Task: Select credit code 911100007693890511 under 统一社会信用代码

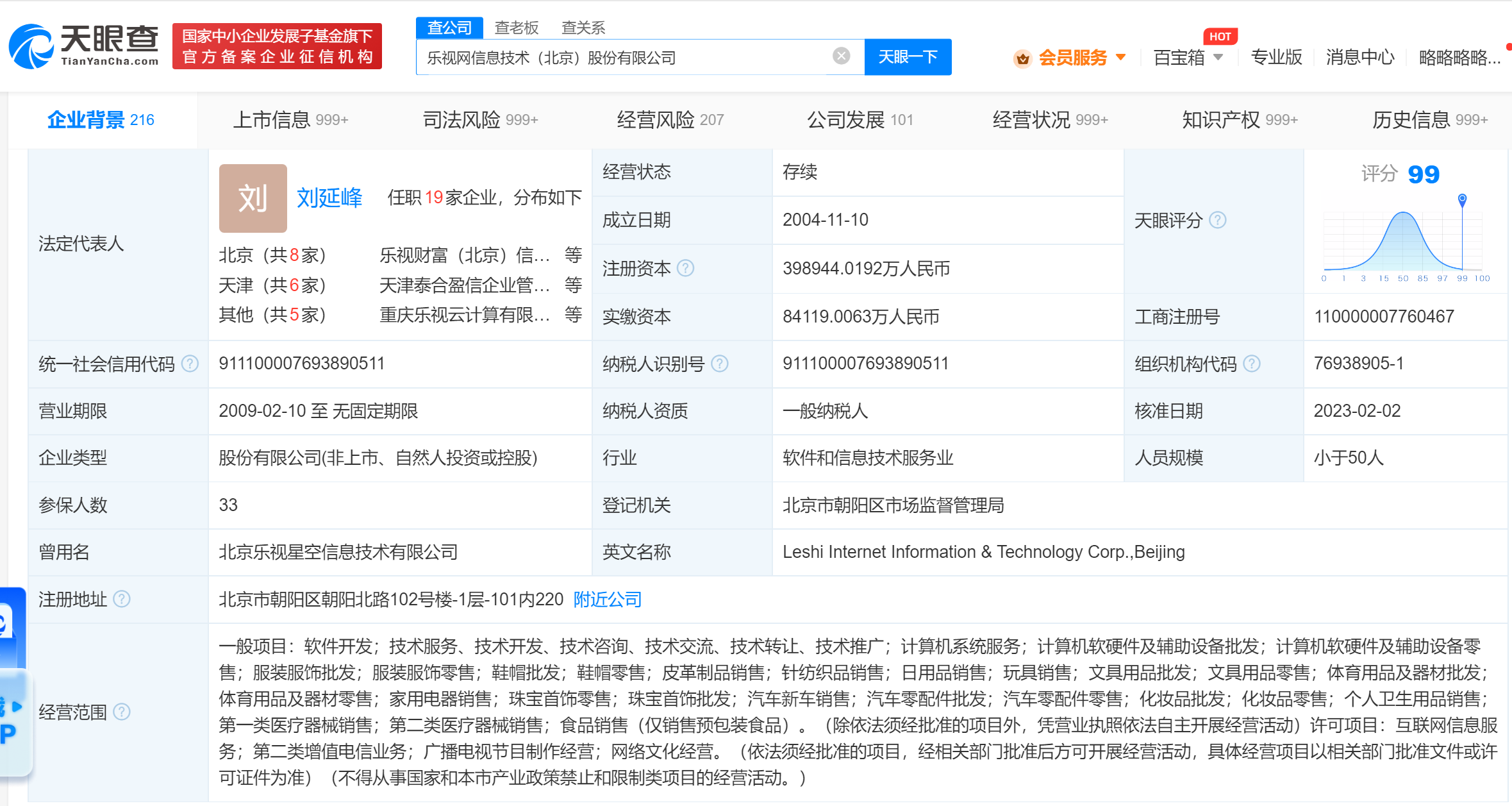Action: [302, 364]
